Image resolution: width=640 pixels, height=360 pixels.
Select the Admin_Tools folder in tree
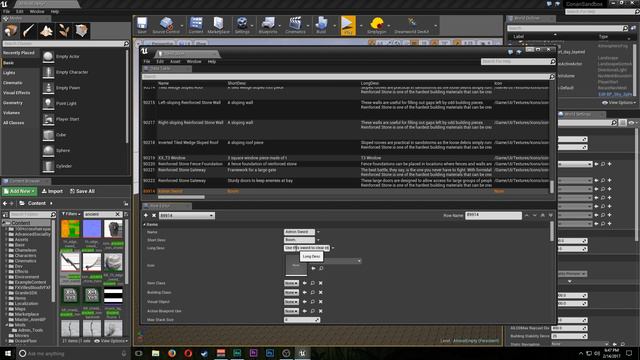31,330
